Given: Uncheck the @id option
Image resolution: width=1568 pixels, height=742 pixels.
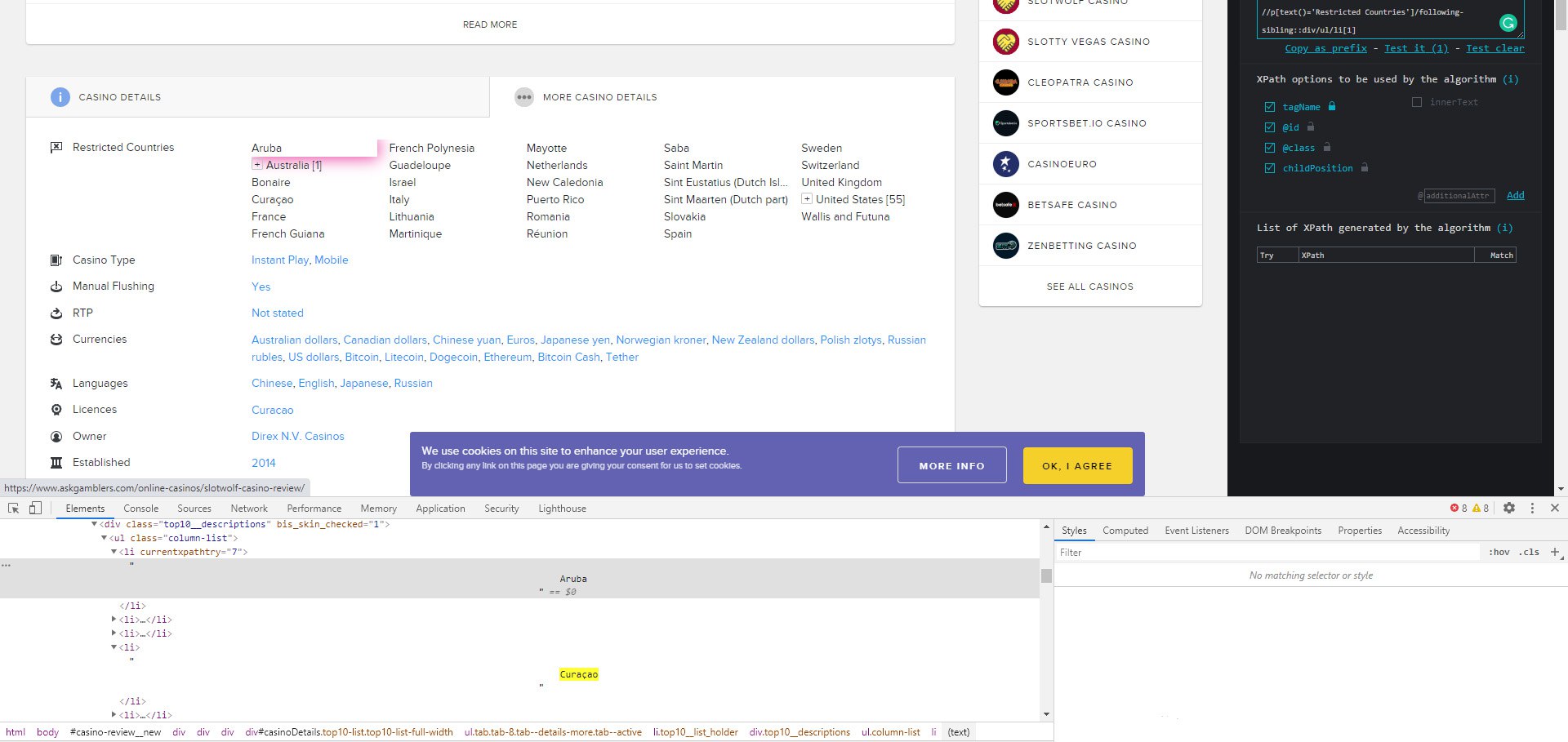Looking at the screenshot, I should coord(1270,127).
